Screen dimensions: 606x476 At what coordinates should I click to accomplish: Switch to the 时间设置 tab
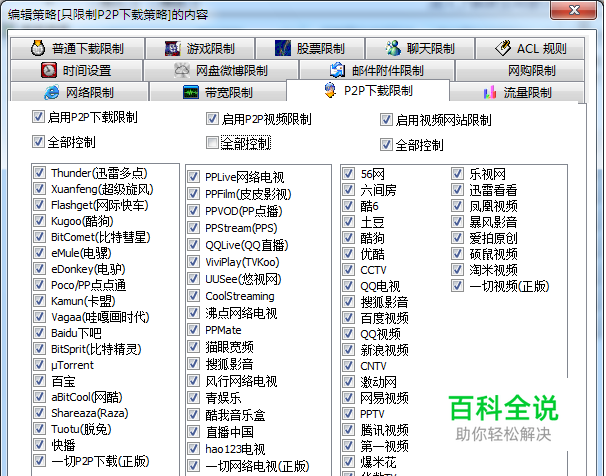tap(77, 70)
